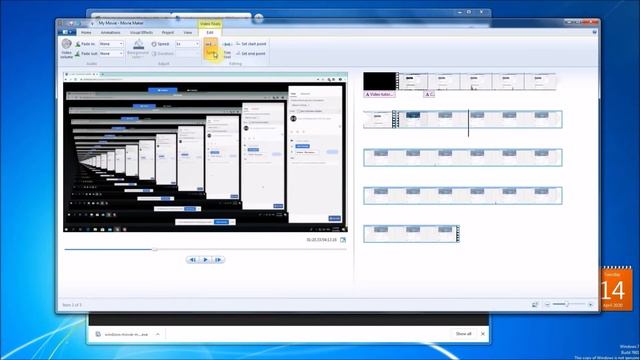The image size is (640, 360).
Task: Switch to the Visual Effects tab
Action: point(141,32)
